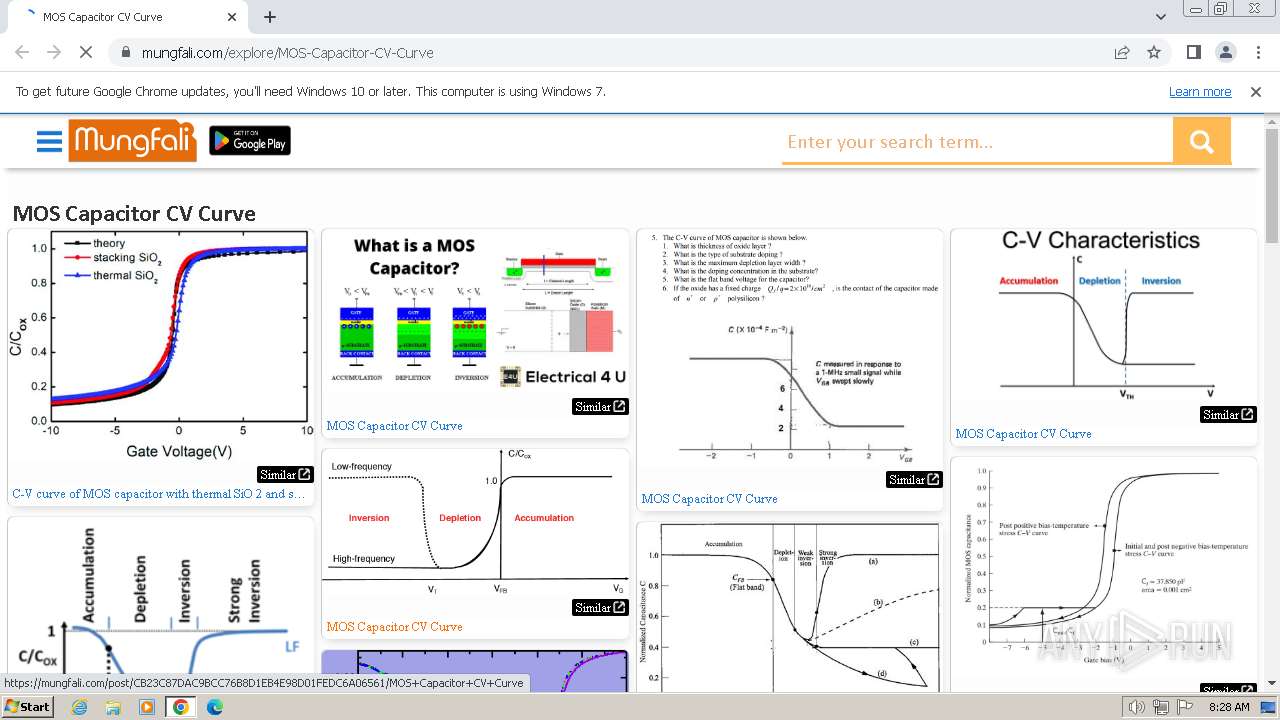1280x720 pixels.
Task: Open Windows Explorer folder in taskbar
Action: tap(113, 707)
